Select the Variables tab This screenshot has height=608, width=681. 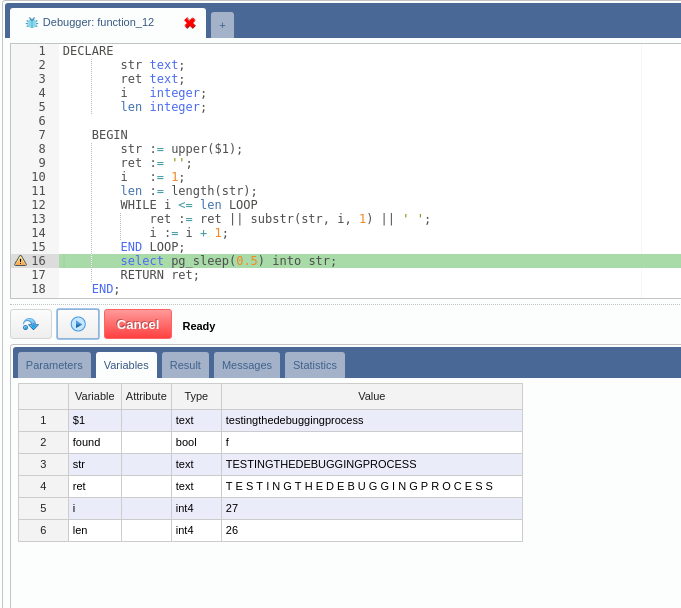[126, 365]
